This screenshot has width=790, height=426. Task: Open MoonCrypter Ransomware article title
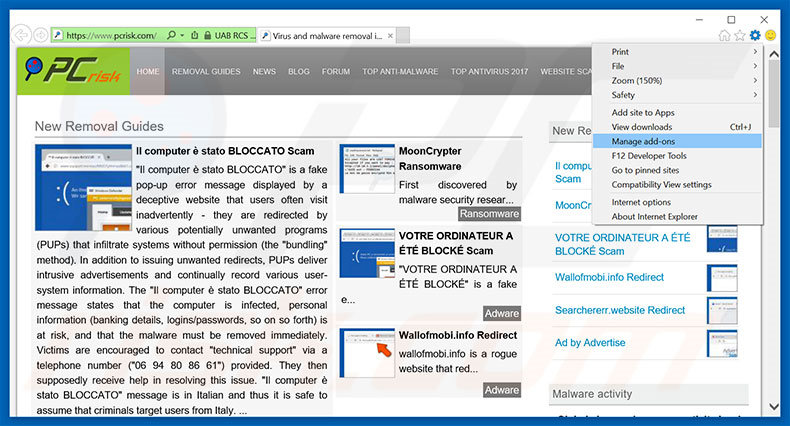430,159
